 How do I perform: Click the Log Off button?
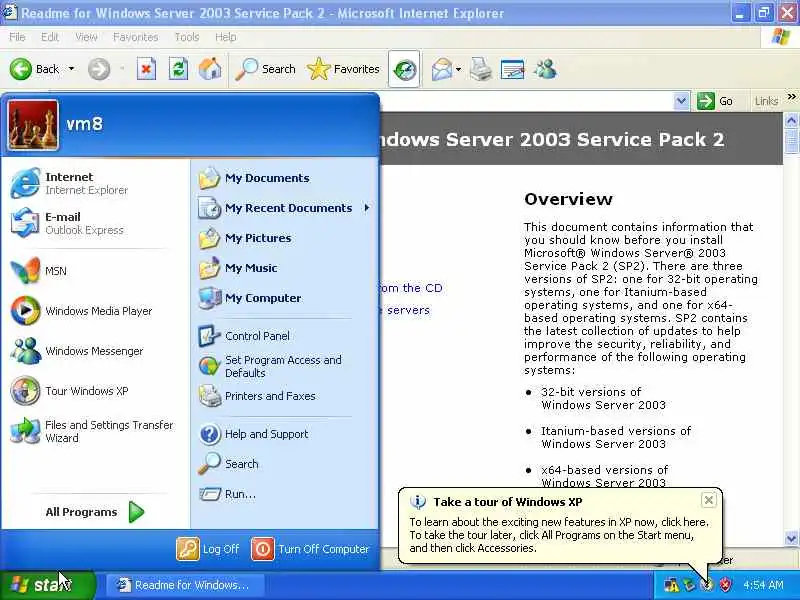(x=208, y=549)
